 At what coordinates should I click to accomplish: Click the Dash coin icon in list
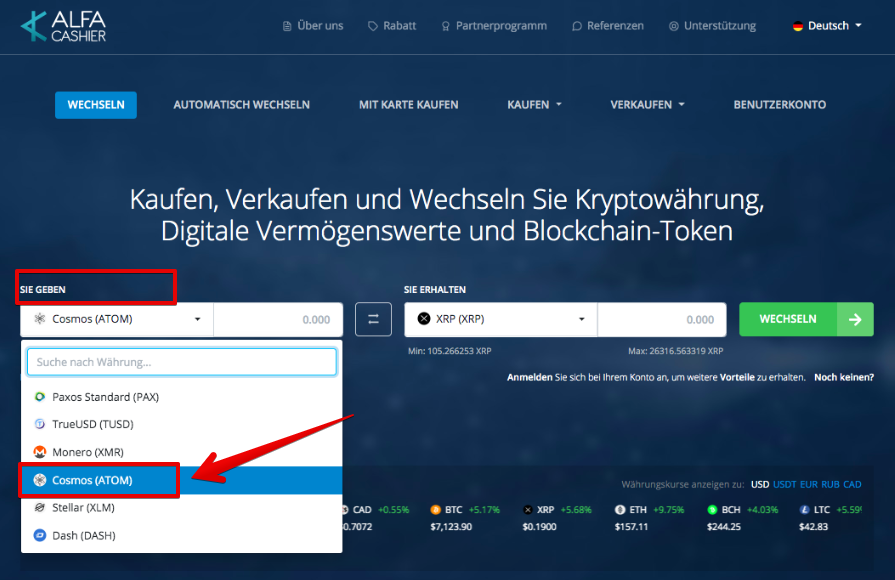coord(40,535)
